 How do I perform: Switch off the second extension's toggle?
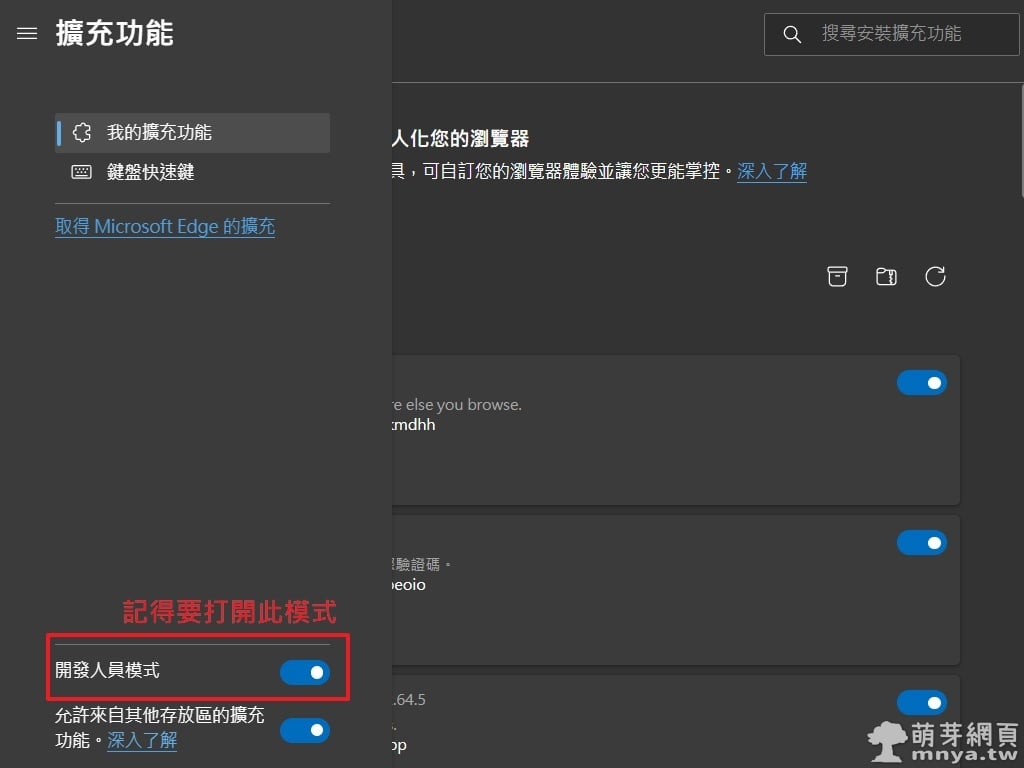(x=921, y=543)
